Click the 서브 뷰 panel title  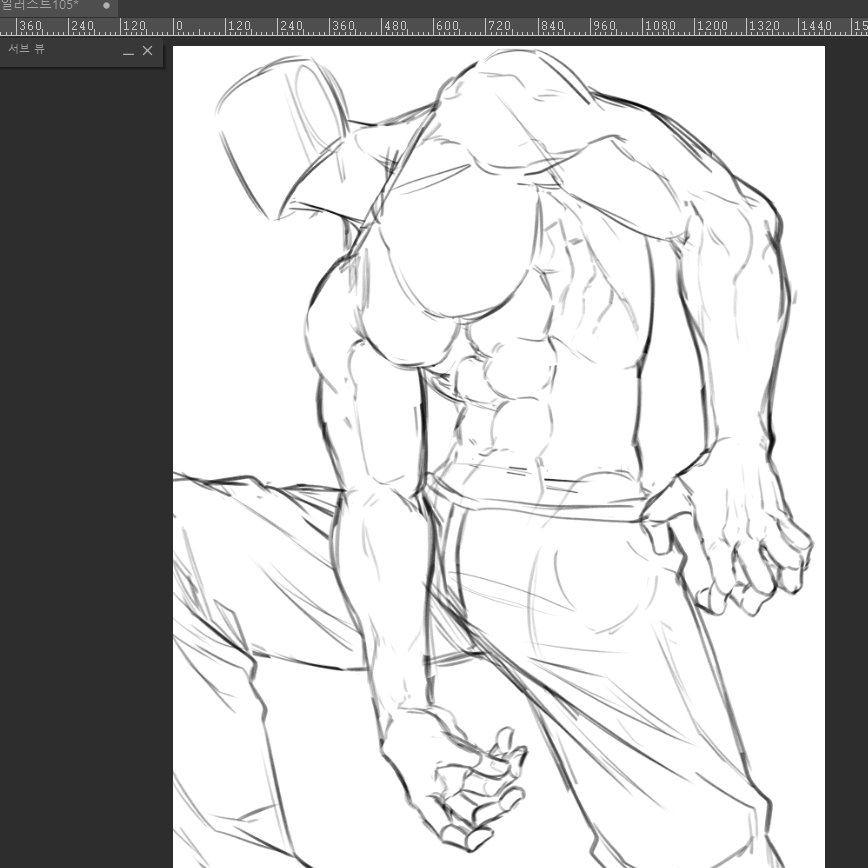(26, 49)
